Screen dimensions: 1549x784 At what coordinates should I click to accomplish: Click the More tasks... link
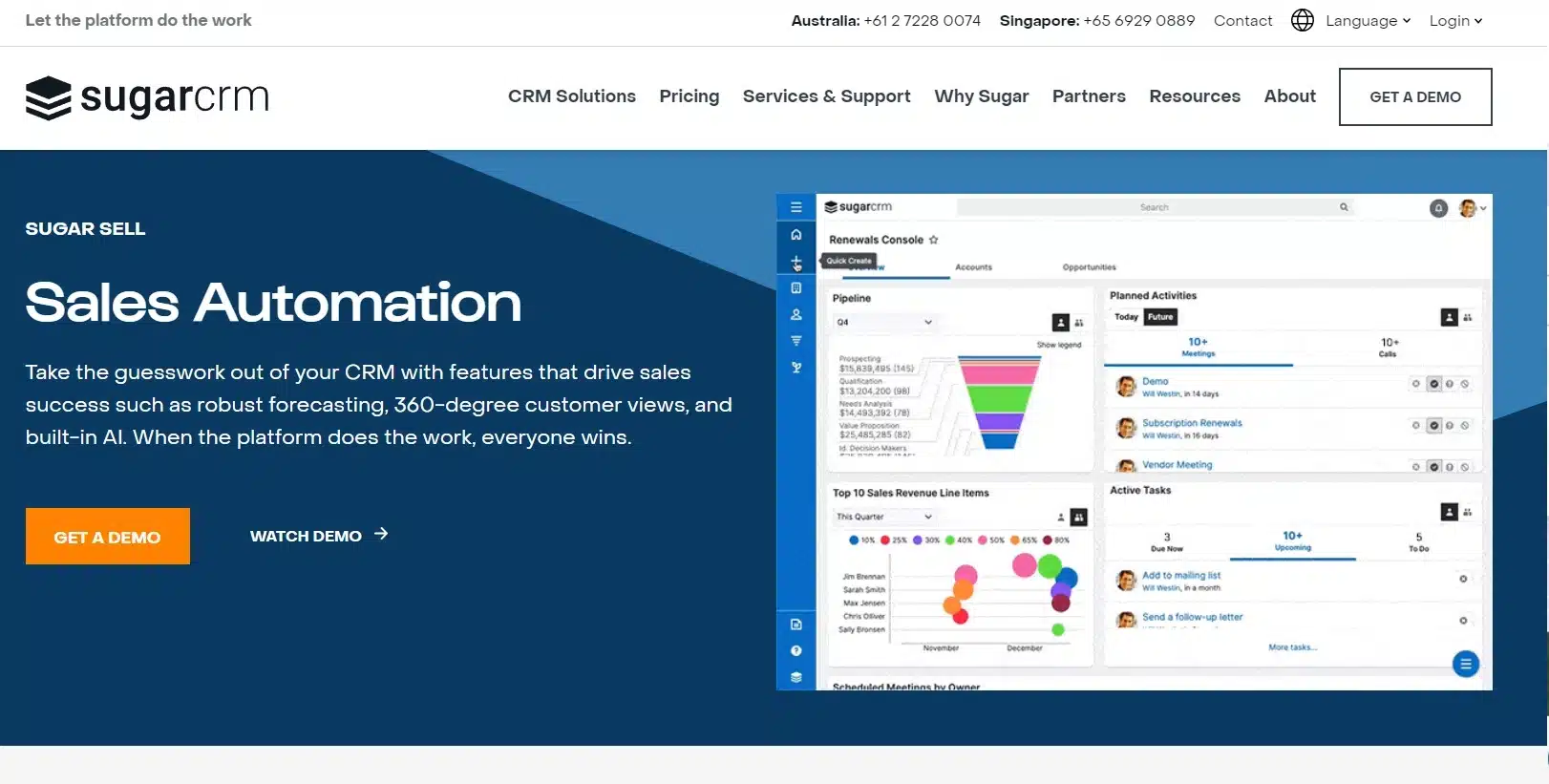(x=1292, y=647)
